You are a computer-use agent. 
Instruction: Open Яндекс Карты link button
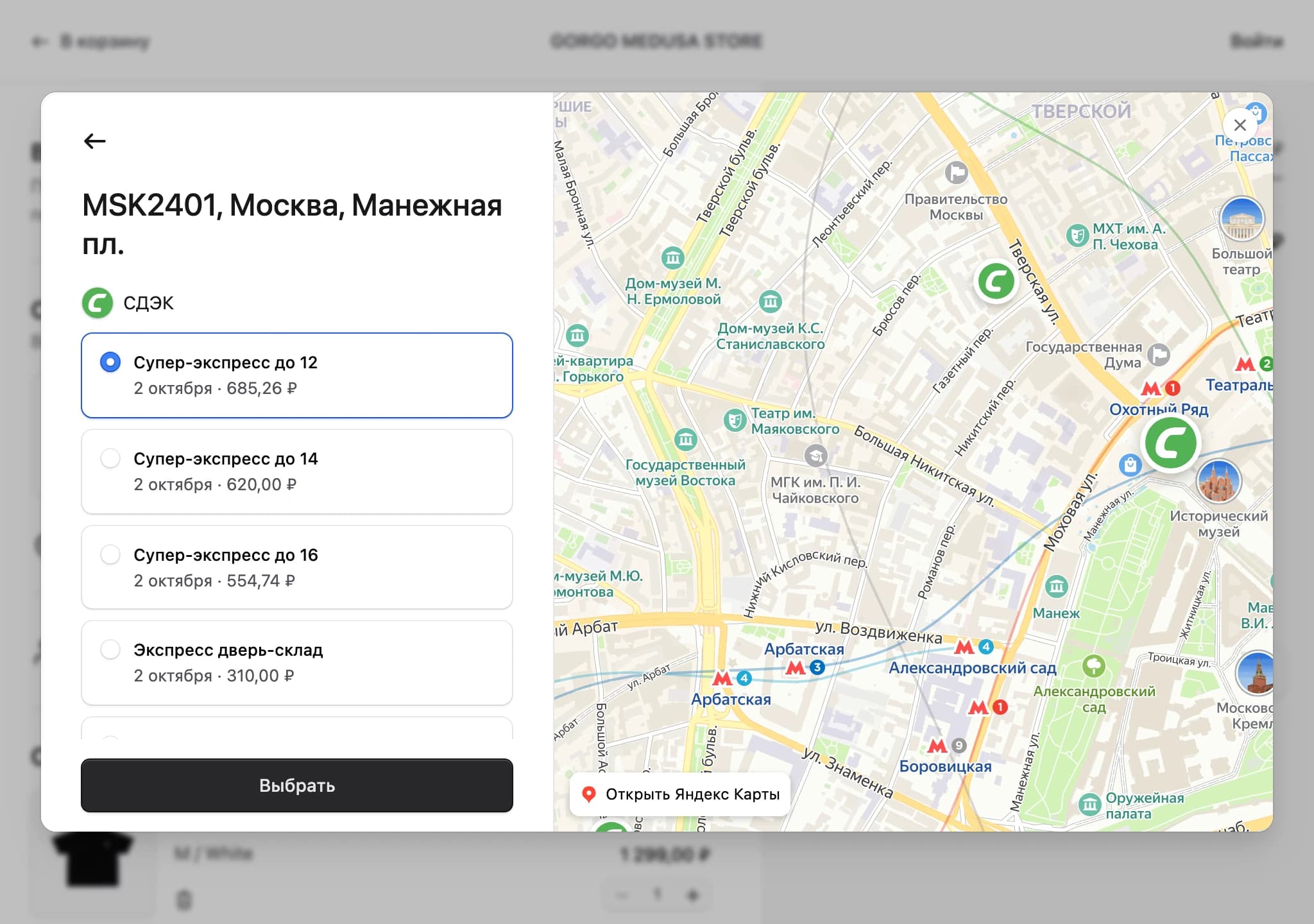click(x=680, y=794)
